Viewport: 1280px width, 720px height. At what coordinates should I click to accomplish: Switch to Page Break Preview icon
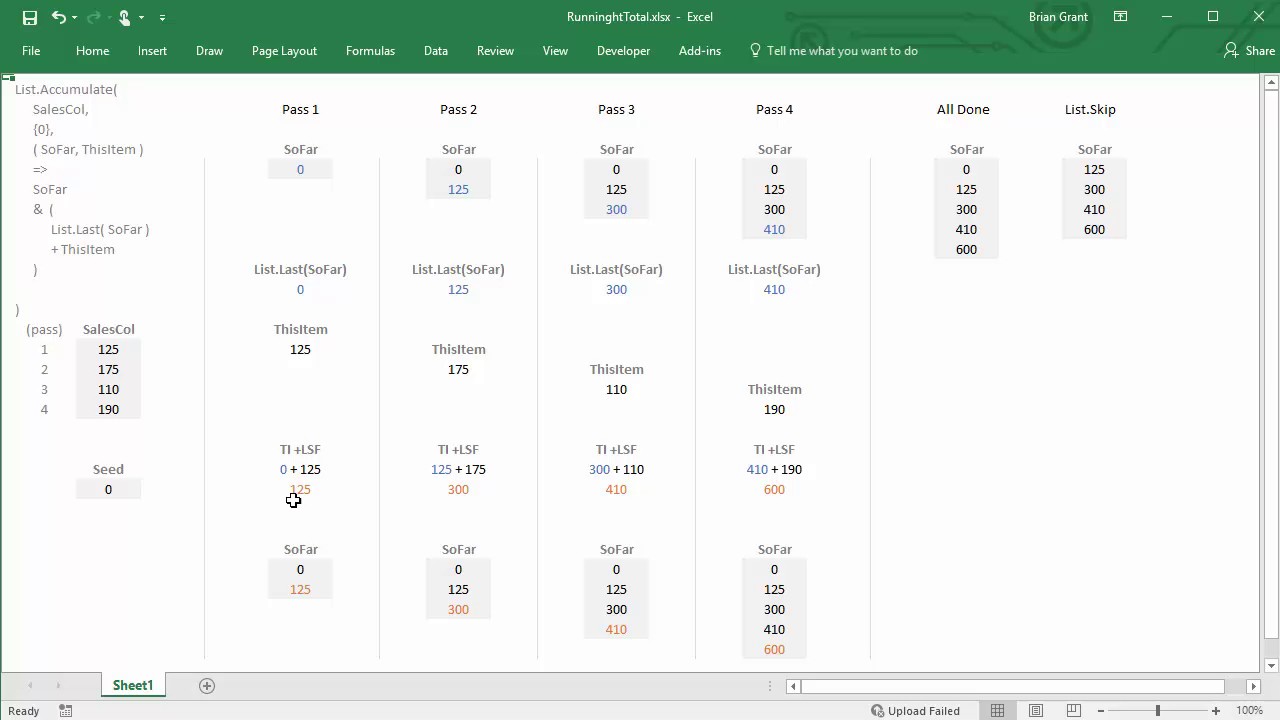1074,711
